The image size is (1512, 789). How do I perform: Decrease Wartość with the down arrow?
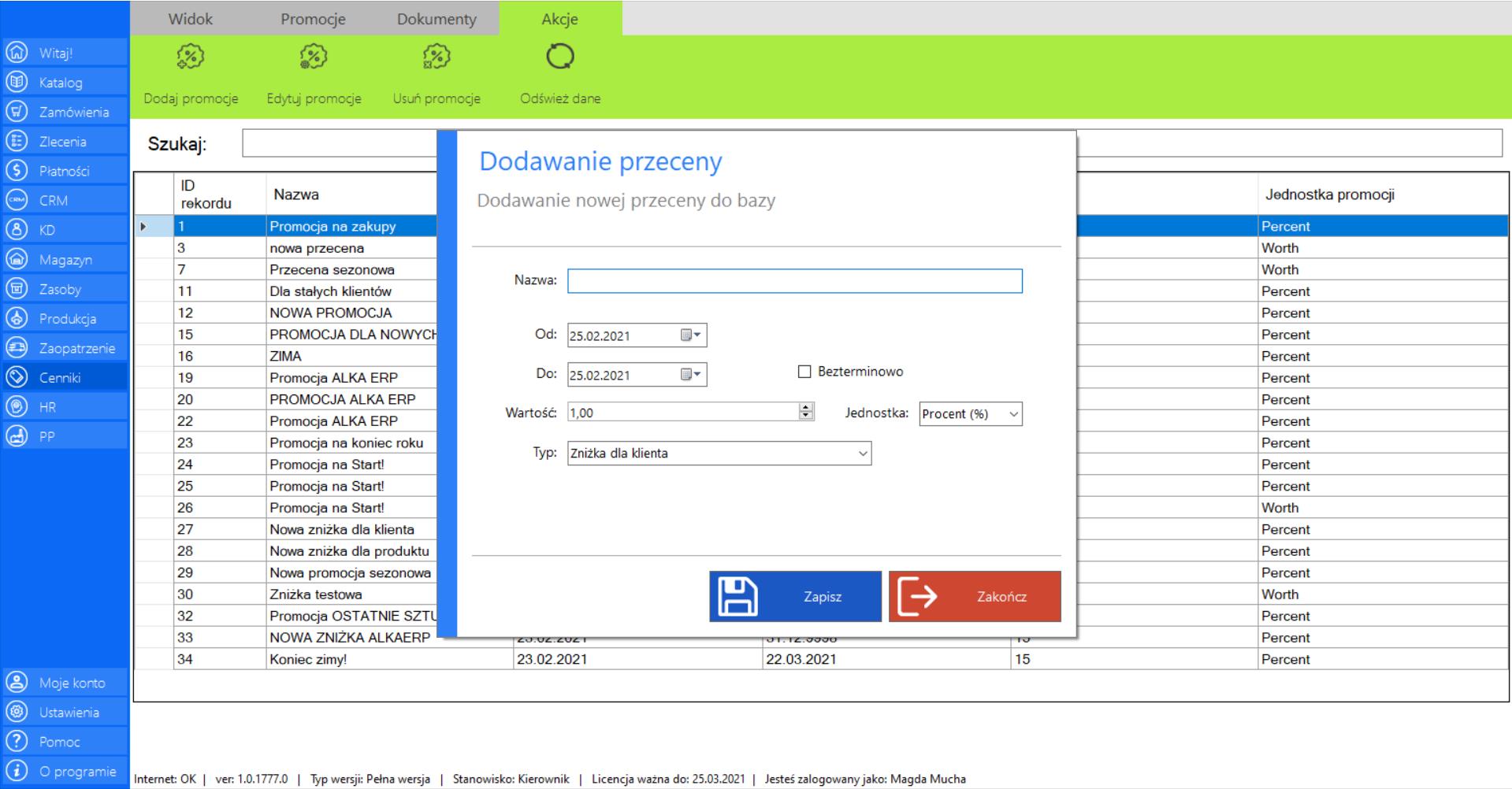point(806,417)
